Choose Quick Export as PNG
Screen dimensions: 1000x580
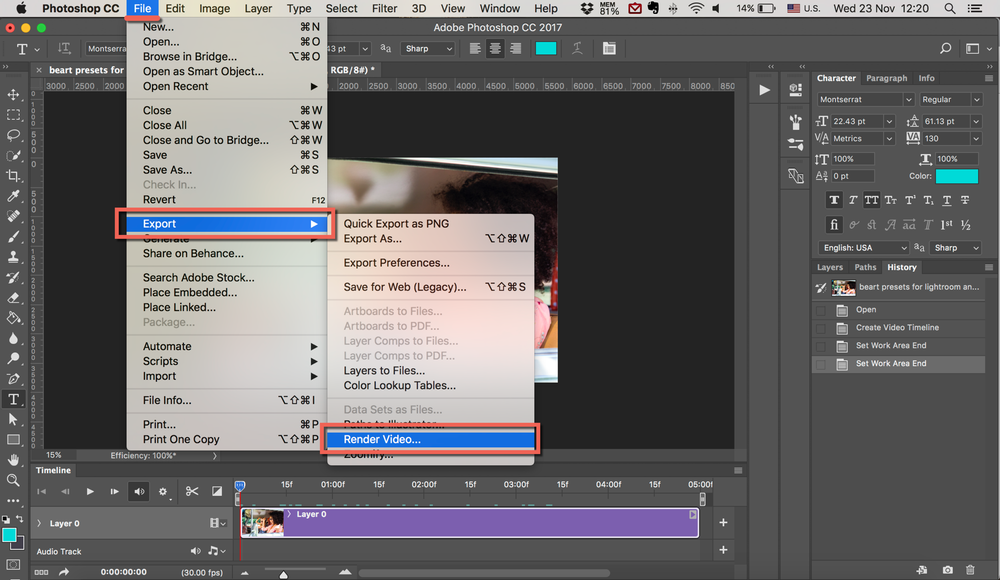tap(430, 224)
